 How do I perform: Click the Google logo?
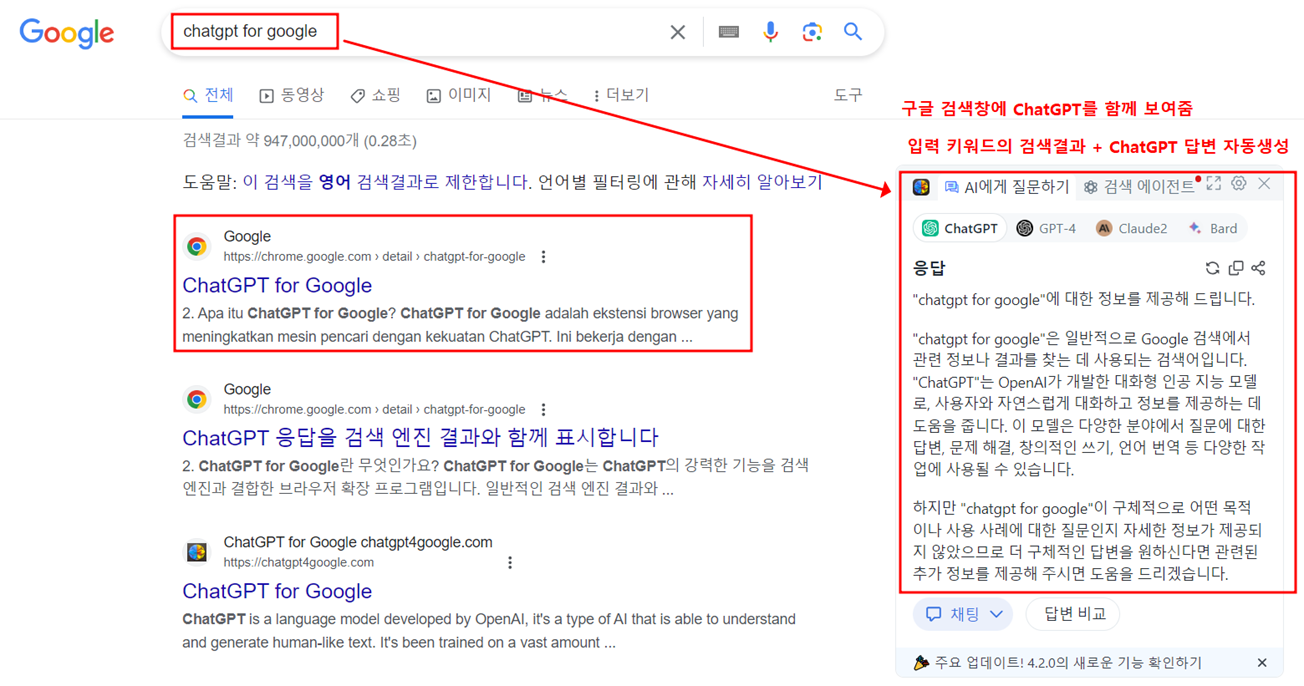[x=67, y=32]
